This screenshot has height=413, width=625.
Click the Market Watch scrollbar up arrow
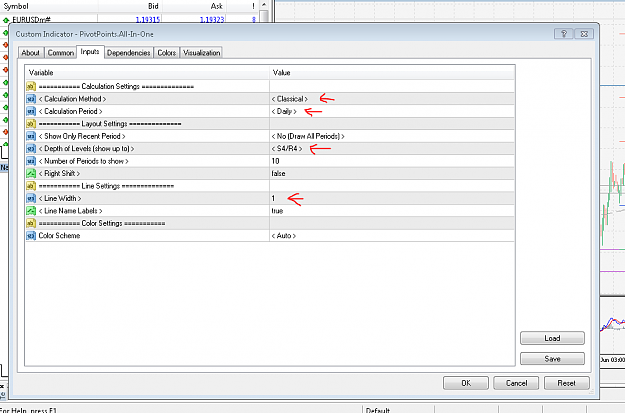pos(264,5)
